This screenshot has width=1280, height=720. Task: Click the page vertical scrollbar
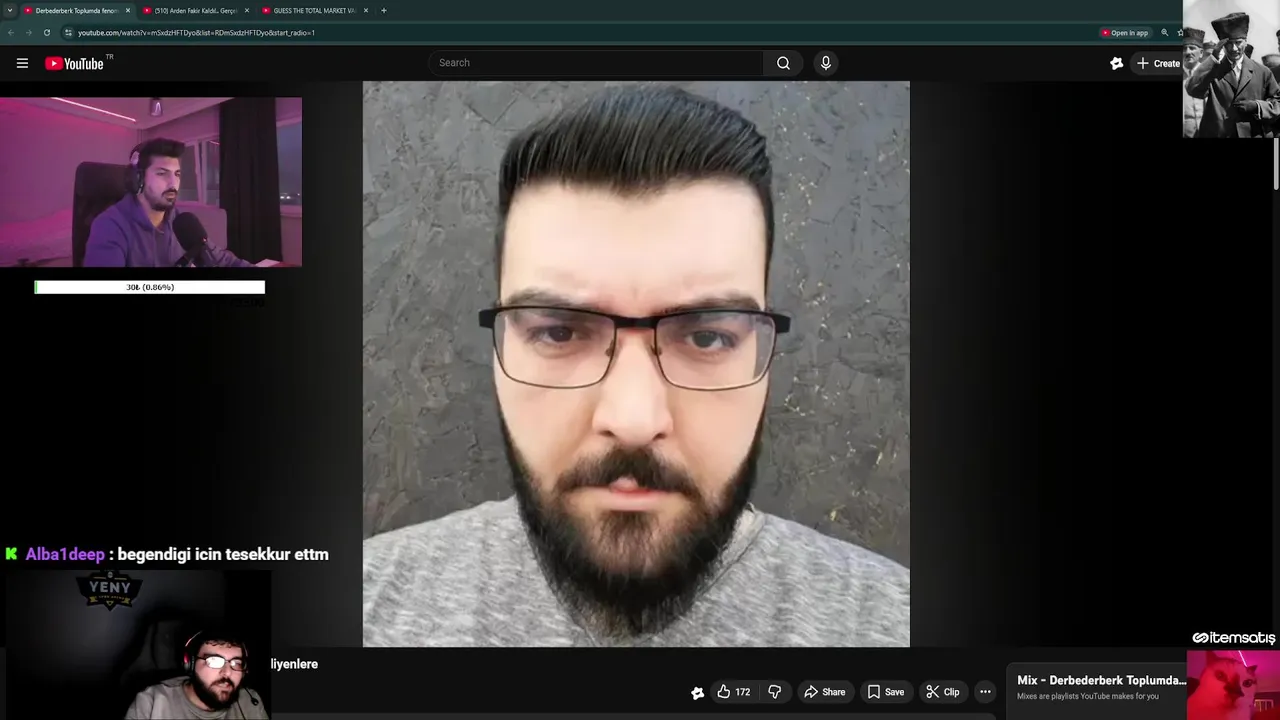click(x=1276, y=162)
